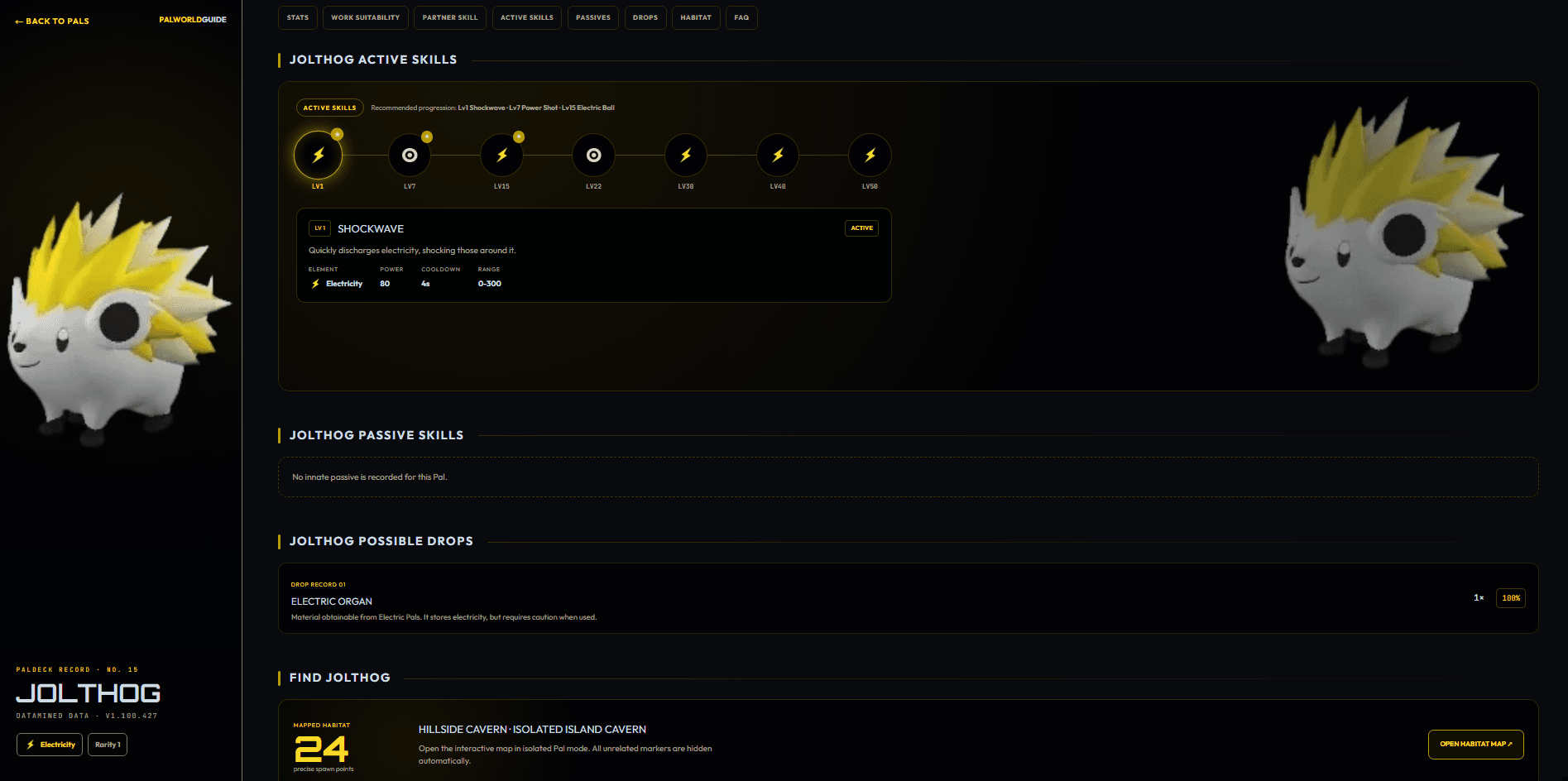Switch to the Active Skills tab
Image resolution: width=1568 pixels, height=781 pixels.
click(527, 17)
